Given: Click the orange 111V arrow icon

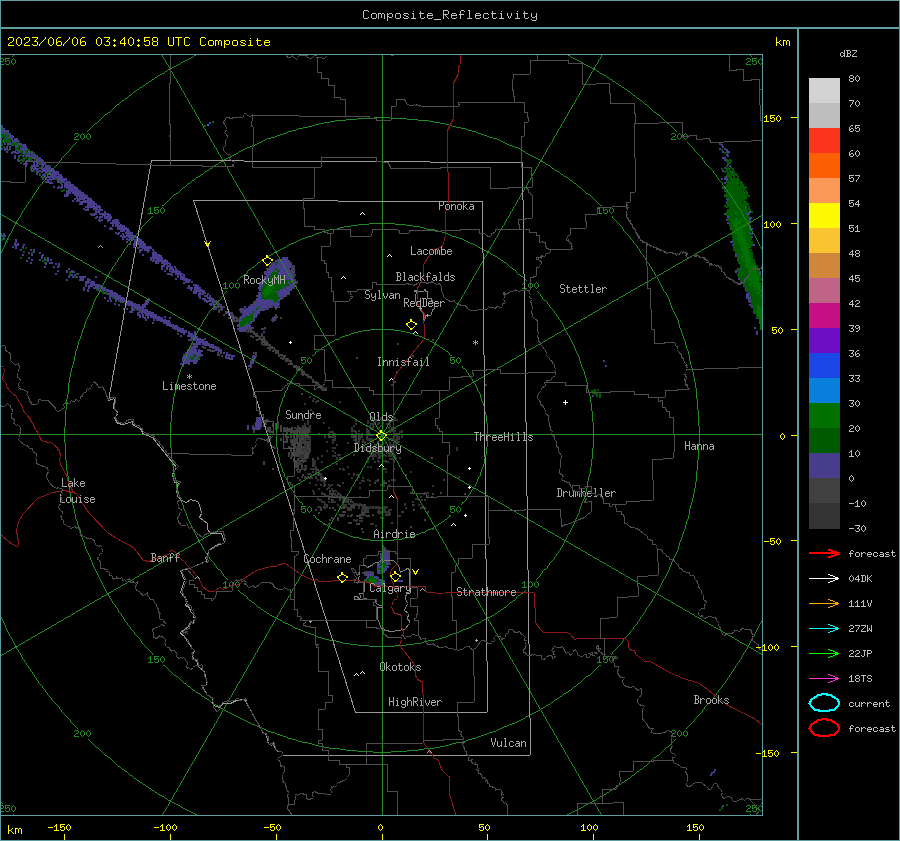Looking at the screenshot, I should (824, 603).
